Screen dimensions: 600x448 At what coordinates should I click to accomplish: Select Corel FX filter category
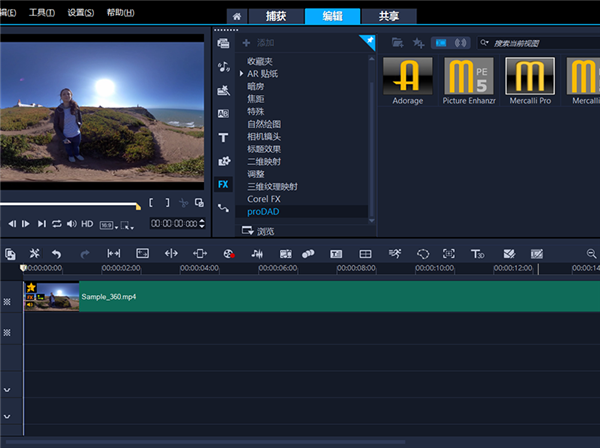point(264,199)
